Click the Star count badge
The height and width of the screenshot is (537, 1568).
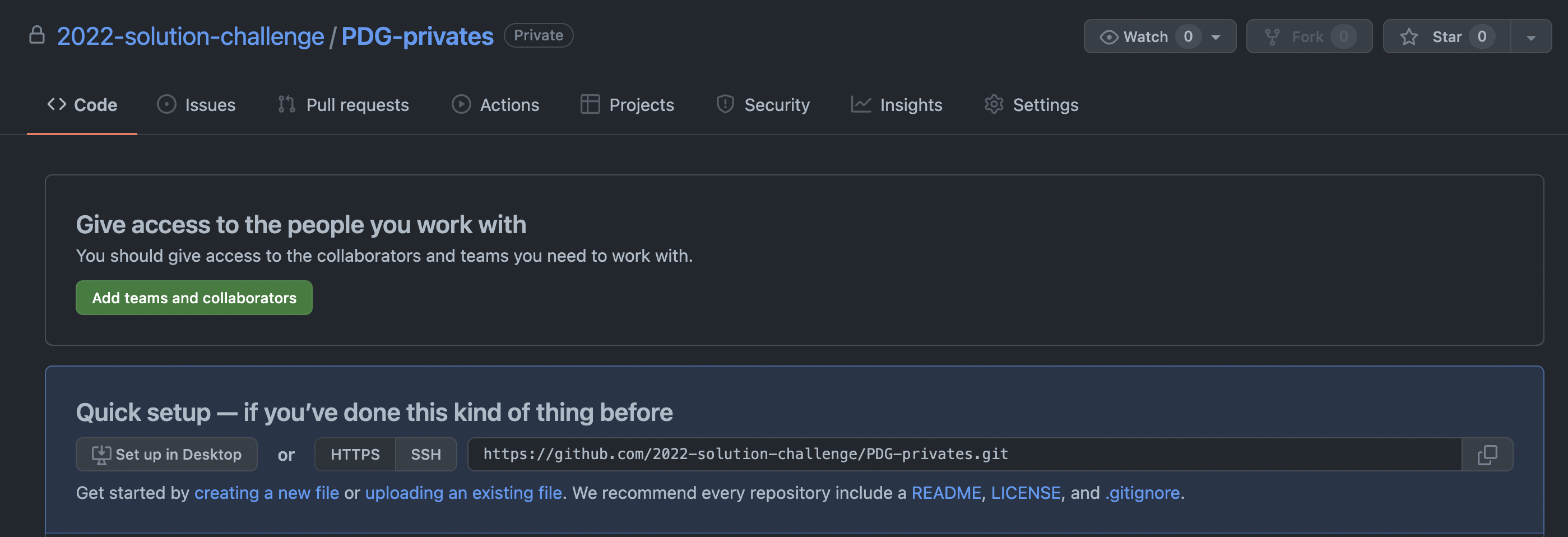[1482, 36]
